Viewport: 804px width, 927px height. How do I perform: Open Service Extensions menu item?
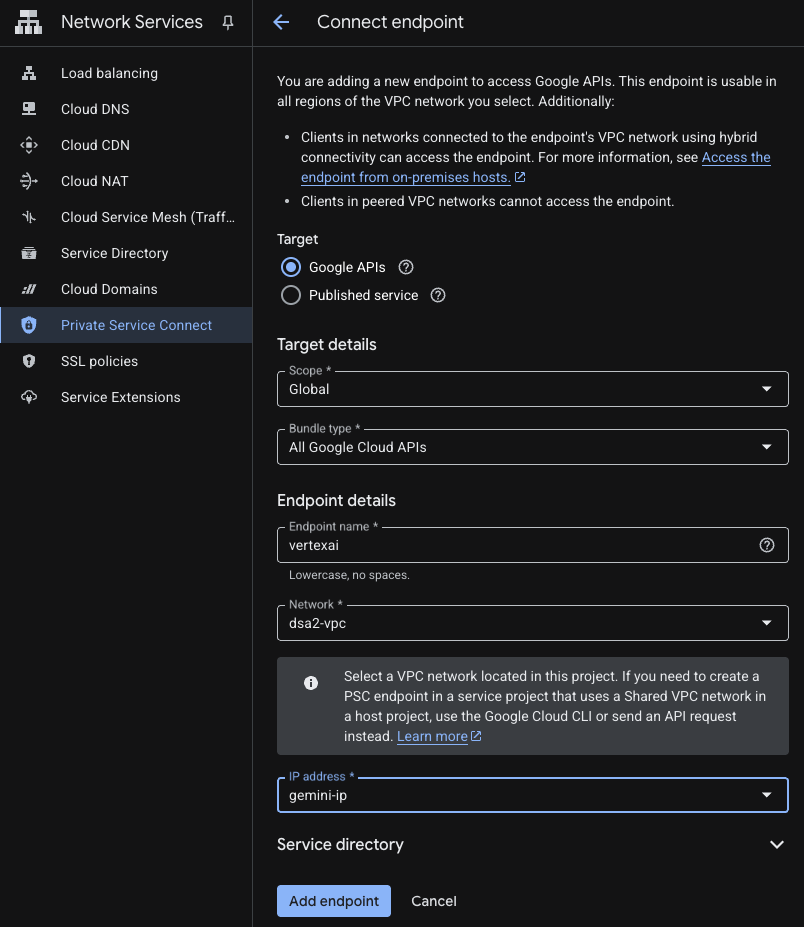(x=127, y=397)
